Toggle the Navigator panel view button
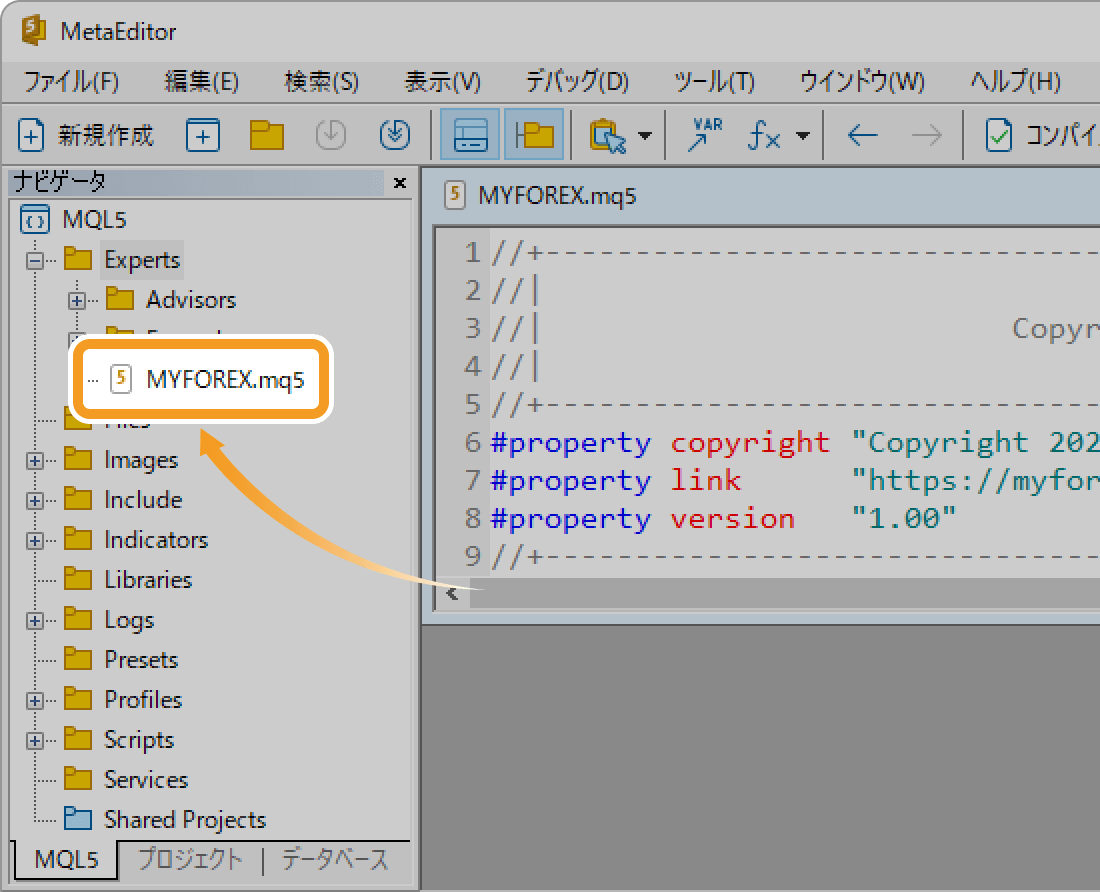1100x892 pixels. point(534,134)
